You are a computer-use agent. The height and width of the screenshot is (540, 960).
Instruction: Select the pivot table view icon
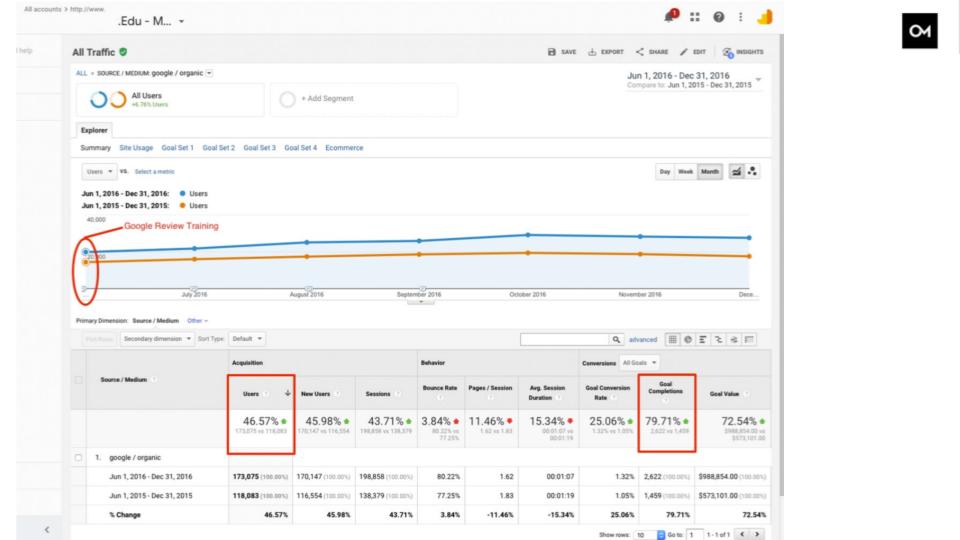click(749, 339)
